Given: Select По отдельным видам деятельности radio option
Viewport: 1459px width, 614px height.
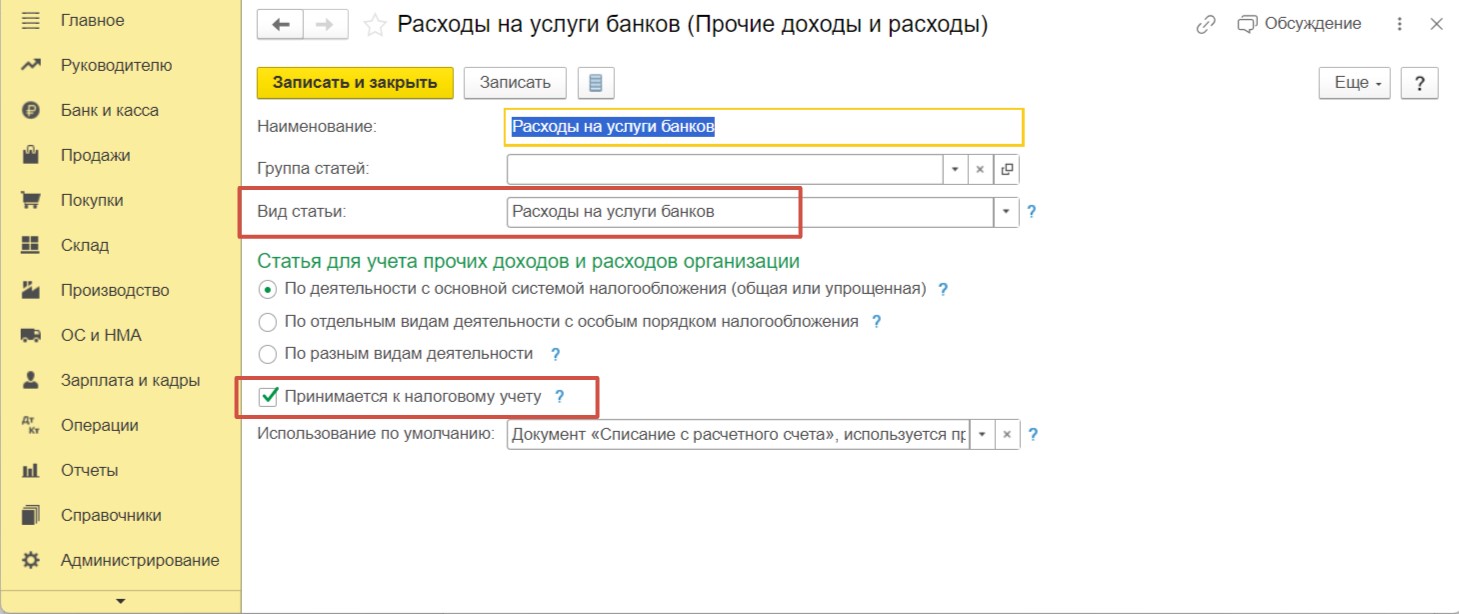Looking at the screenshot, I should pos(267,322).
